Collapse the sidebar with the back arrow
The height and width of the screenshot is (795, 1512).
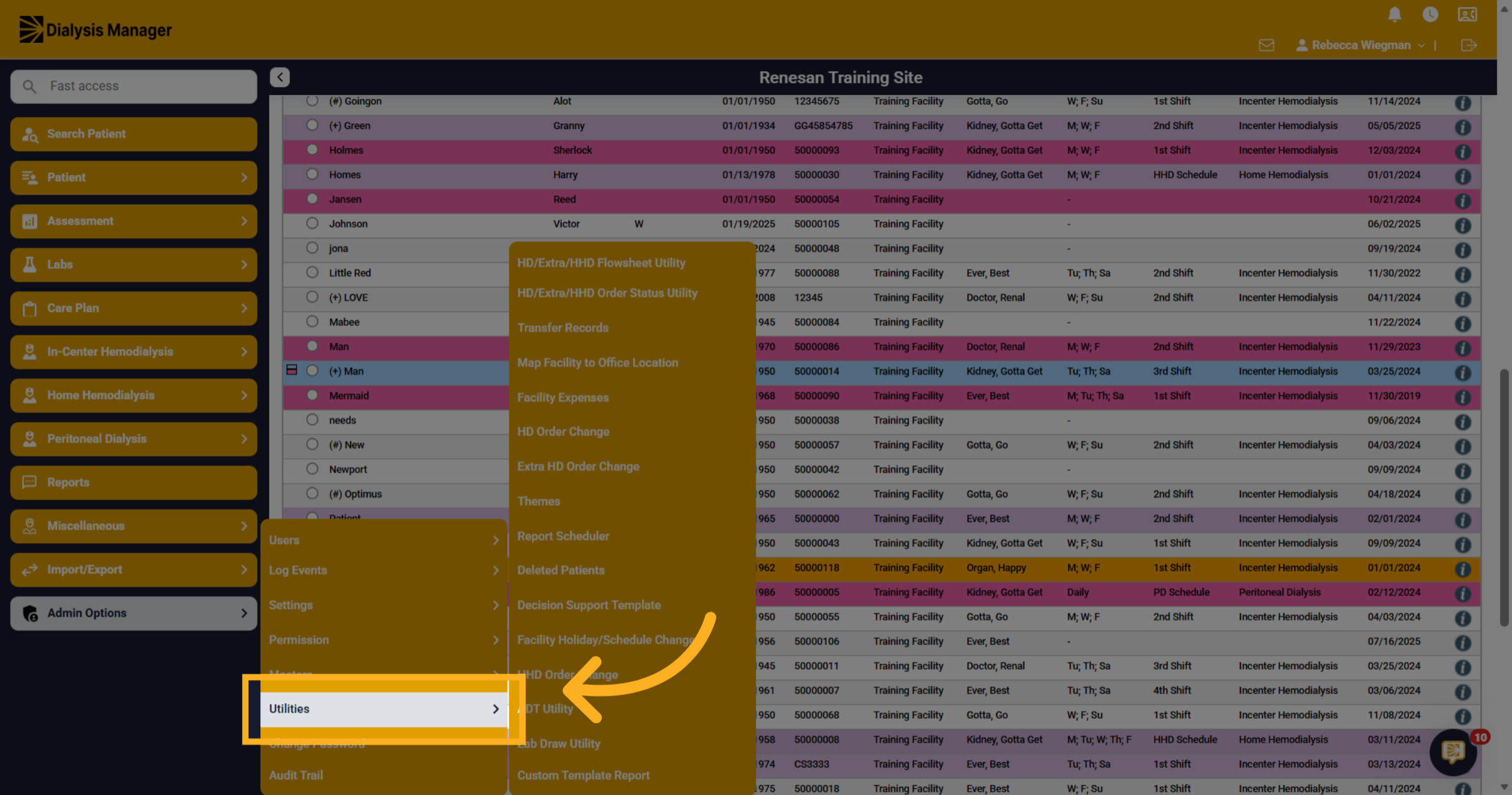pyautogui.click(x=280, y=77)
